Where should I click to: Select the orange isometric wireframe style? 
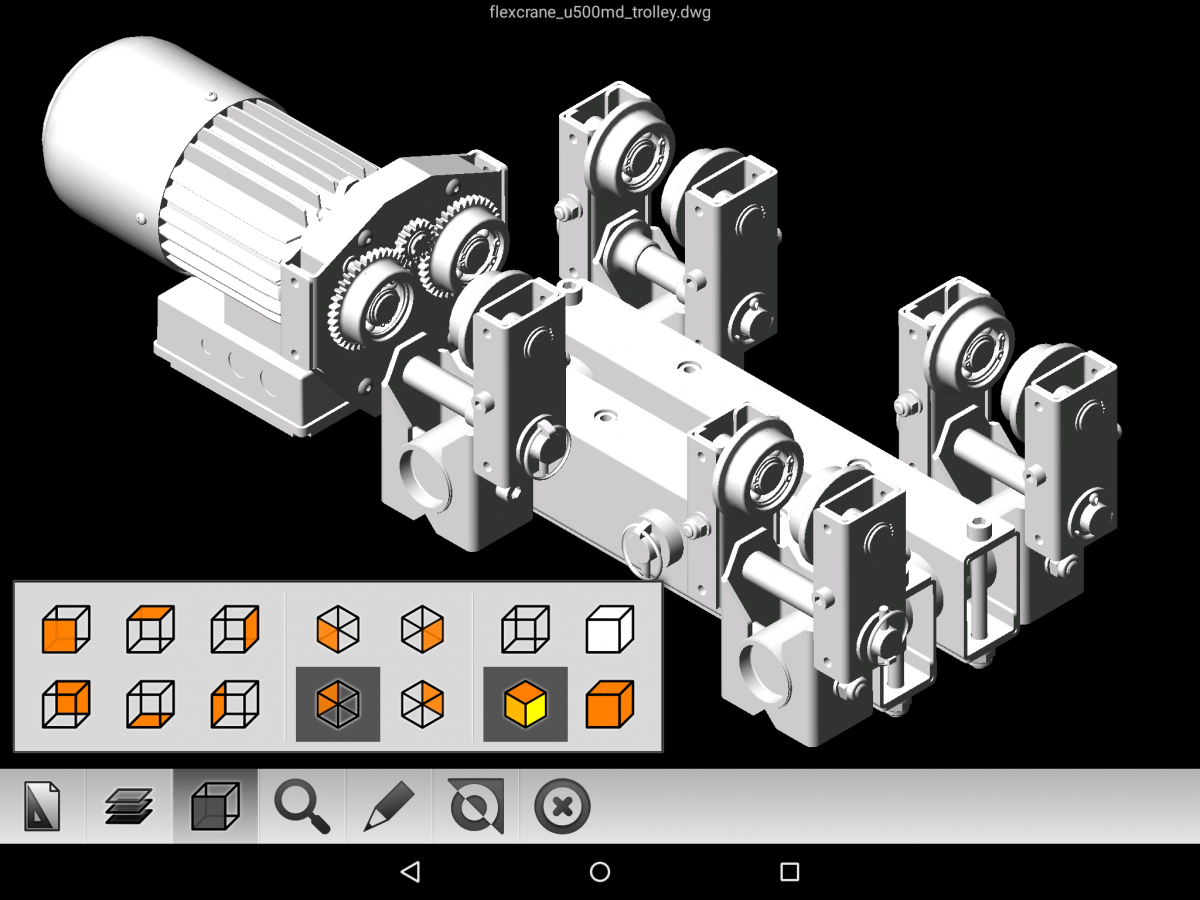[x=422, y=705]
